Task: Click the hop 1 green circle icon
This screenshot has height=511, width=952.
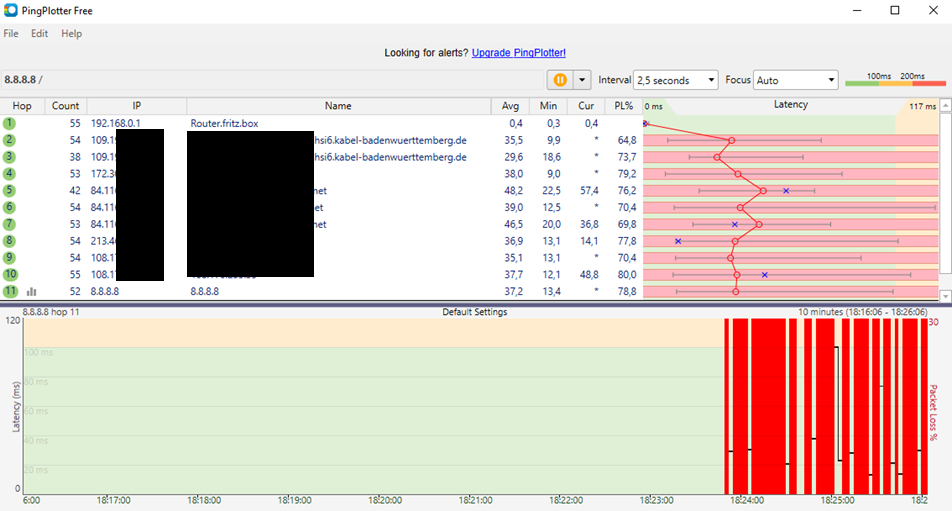Action: pyautogui.click(x=9, y=123)
